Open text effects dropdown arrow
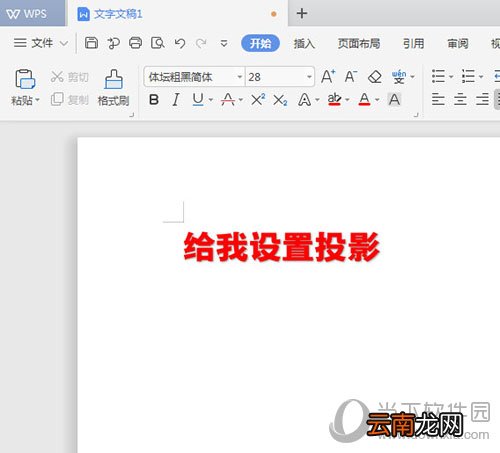The width and height of the screenshot is (500, 453). click(x=317, y=100)
